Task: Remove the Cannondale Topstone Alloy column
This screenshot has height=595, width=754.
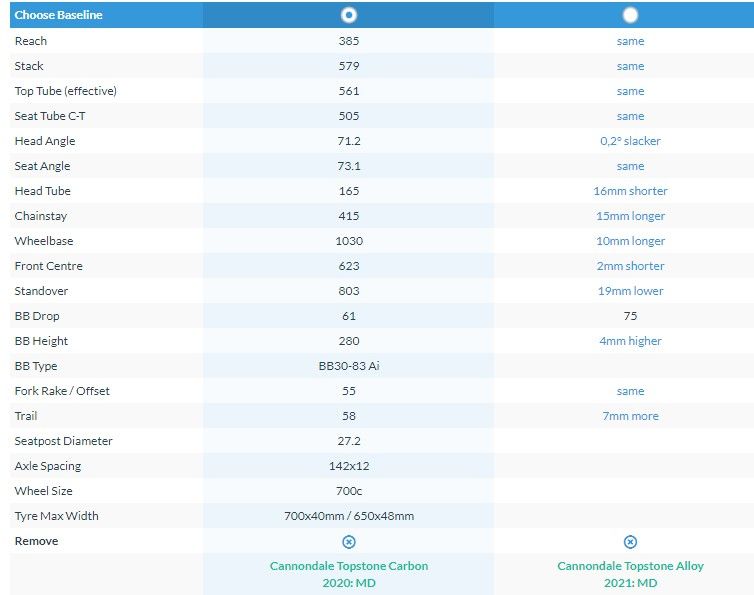Action: (630, 541)
